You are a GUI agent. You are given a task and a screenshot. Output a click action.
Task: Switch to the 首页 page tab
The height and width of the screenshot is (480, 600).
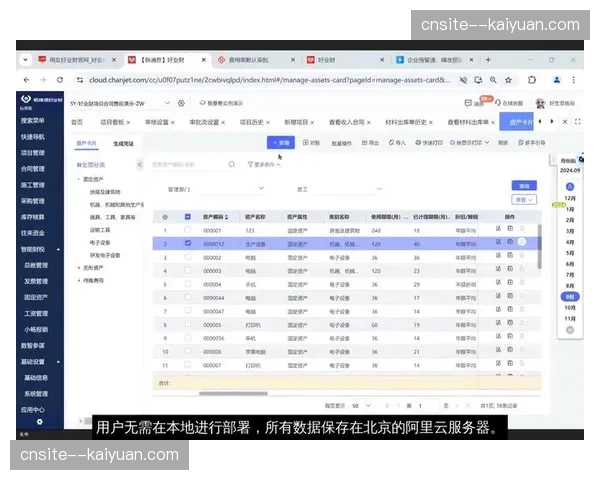pos(77,122)
